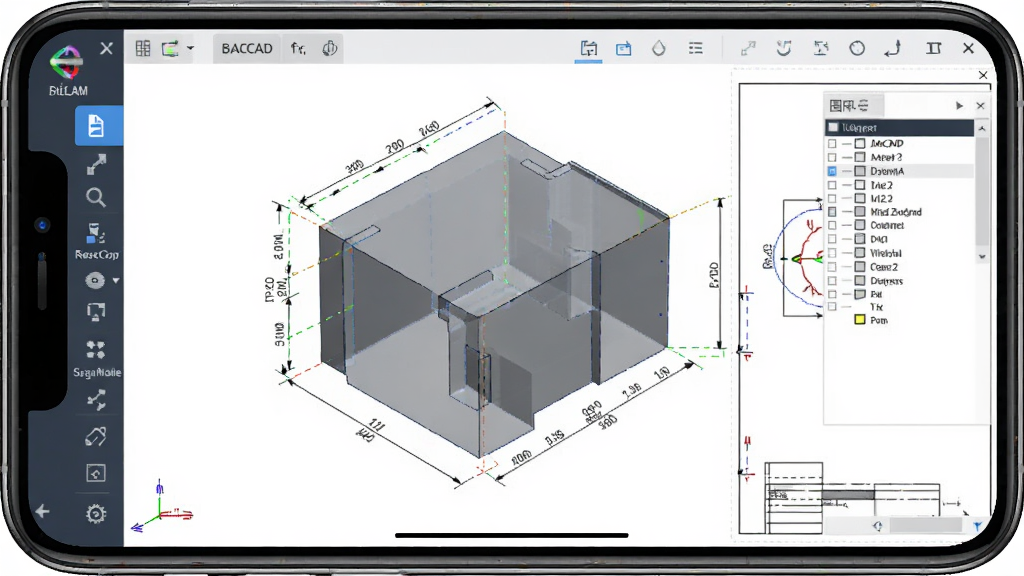Select the disc icon in the sidebar
Screen dimensions: 1024x576
[x=95, y=280]
